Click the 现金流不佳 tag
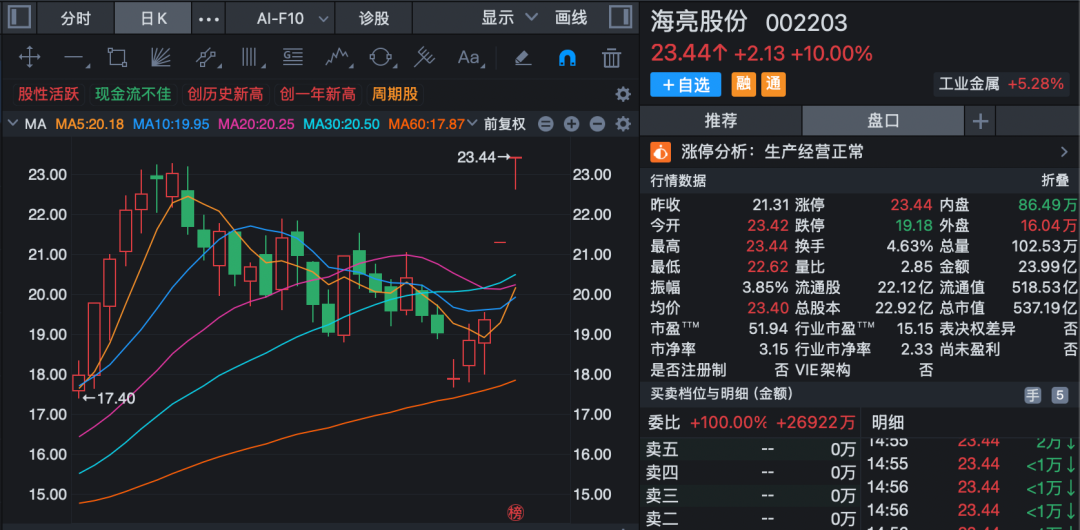Image resolution: width=1080 pixels, height=530 pixels. pos(132,94)
